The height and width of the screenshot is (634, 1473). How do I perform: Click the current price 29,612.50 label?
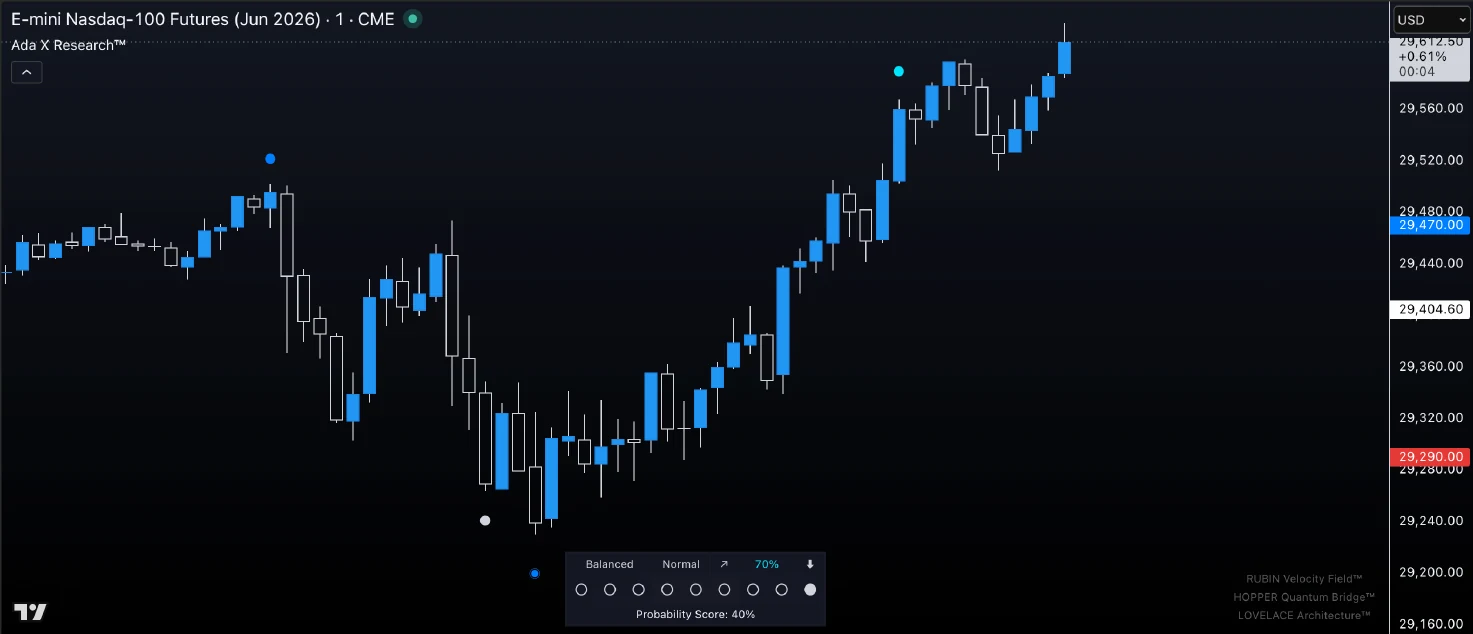(1431, 42)
